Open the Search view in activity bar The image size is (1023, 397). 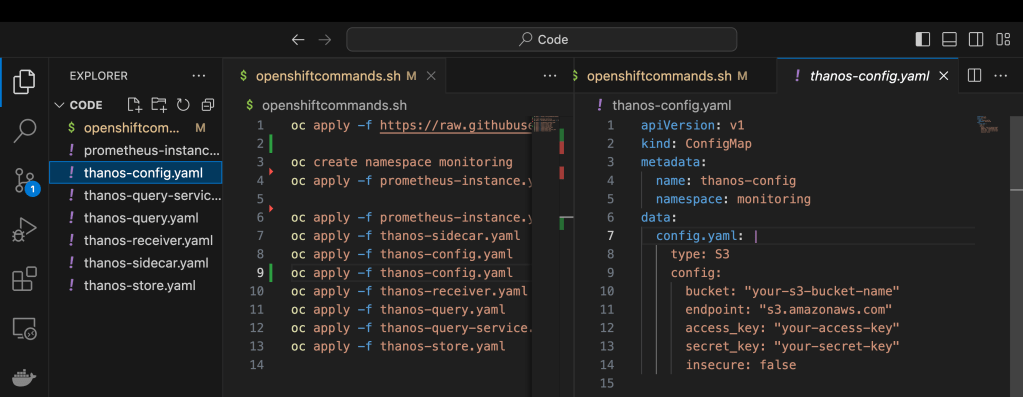[x=24, y=130]
